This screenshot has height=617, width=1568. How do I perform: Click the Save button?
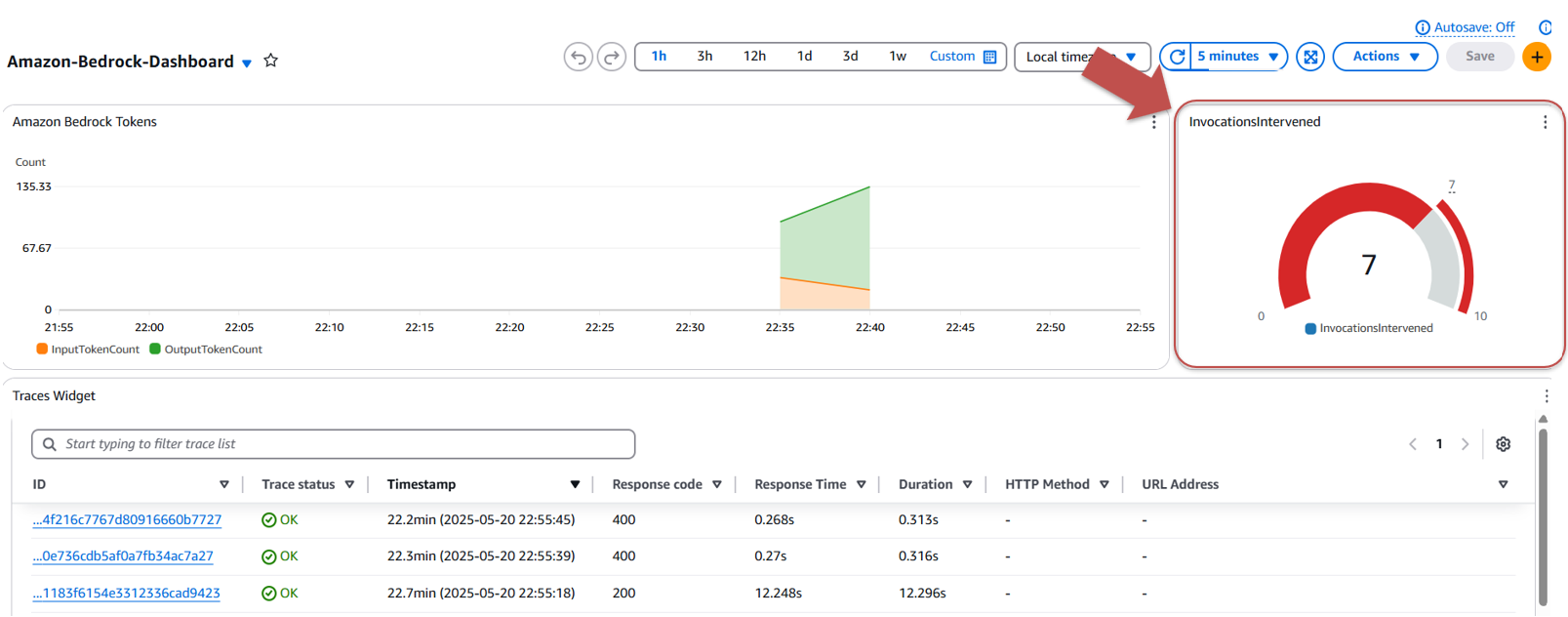(x=1479, y=57)
